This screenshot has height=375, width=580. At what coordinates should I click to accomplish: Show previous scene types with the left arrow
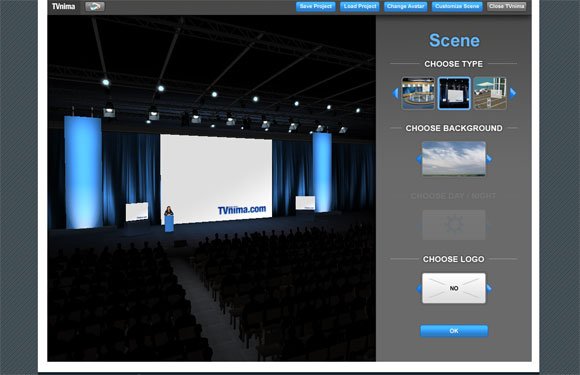click(x=395, y=93)
